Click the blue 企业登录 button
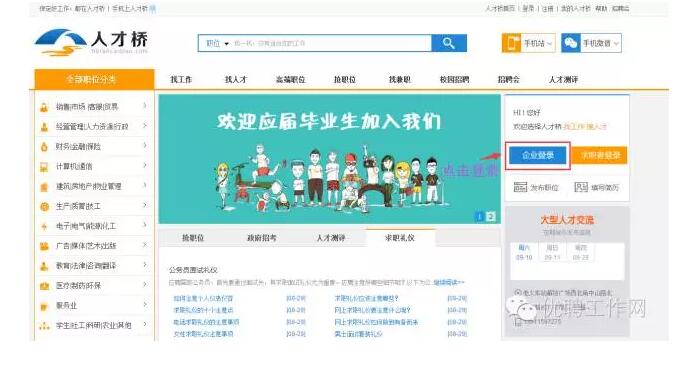 tap(538, 155)
